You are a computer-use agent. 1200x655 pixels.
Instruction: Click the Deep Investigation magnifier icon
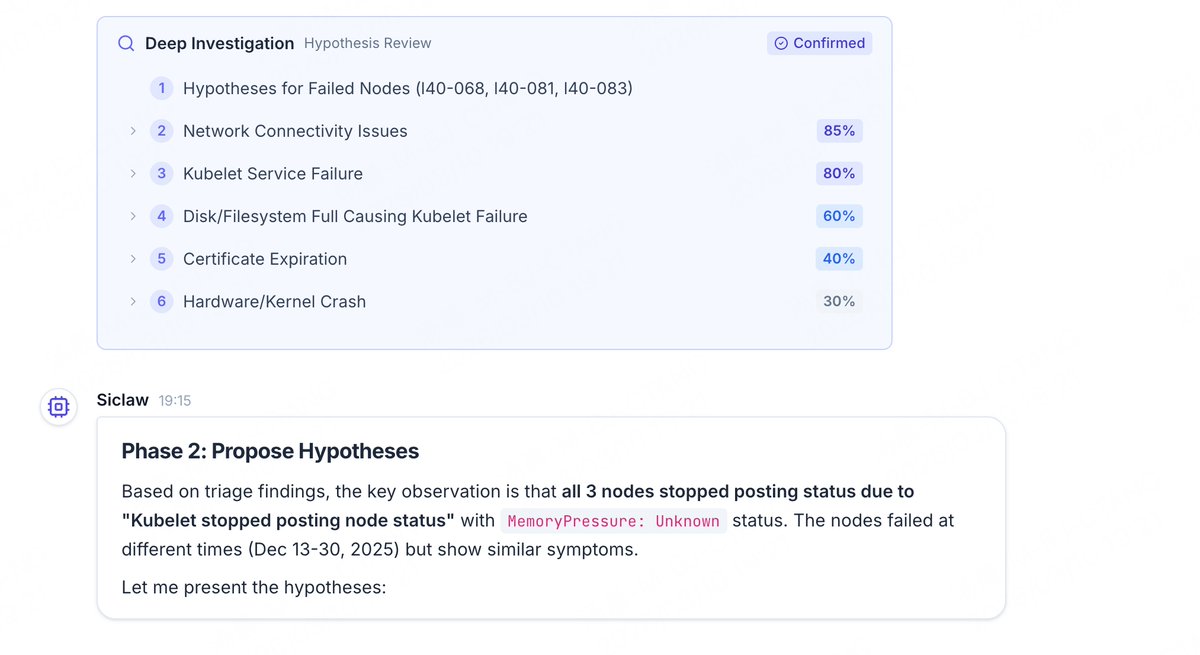coord(126,43)
